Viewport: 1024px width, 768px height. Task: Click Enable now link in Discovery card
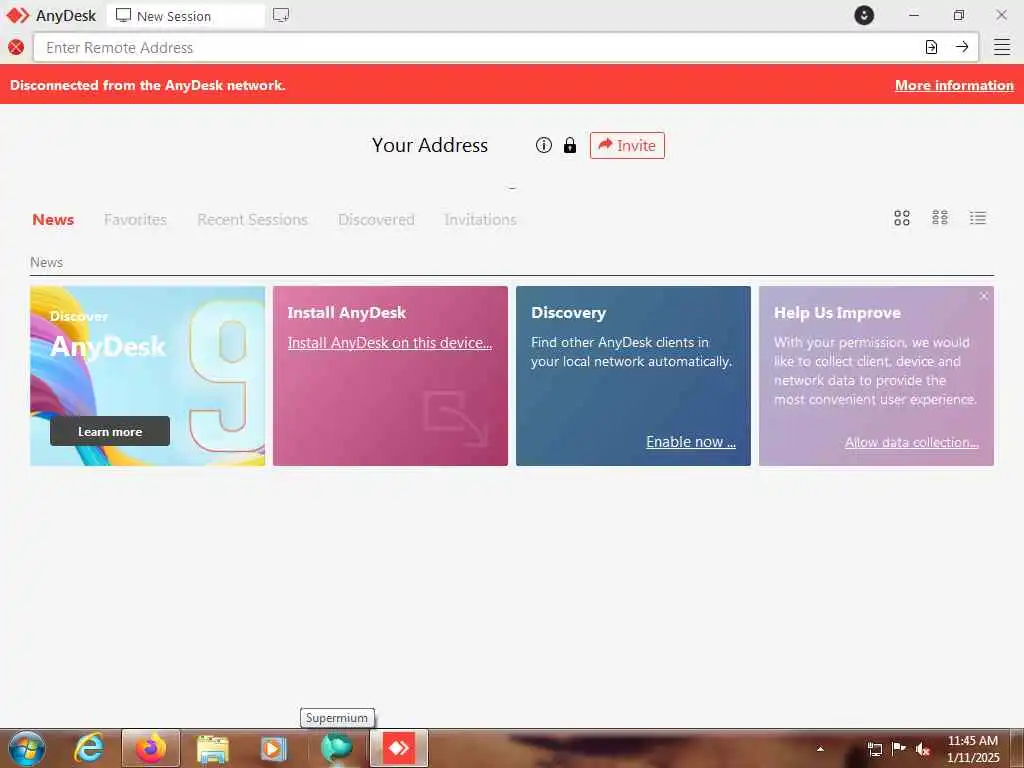[691, 441]
